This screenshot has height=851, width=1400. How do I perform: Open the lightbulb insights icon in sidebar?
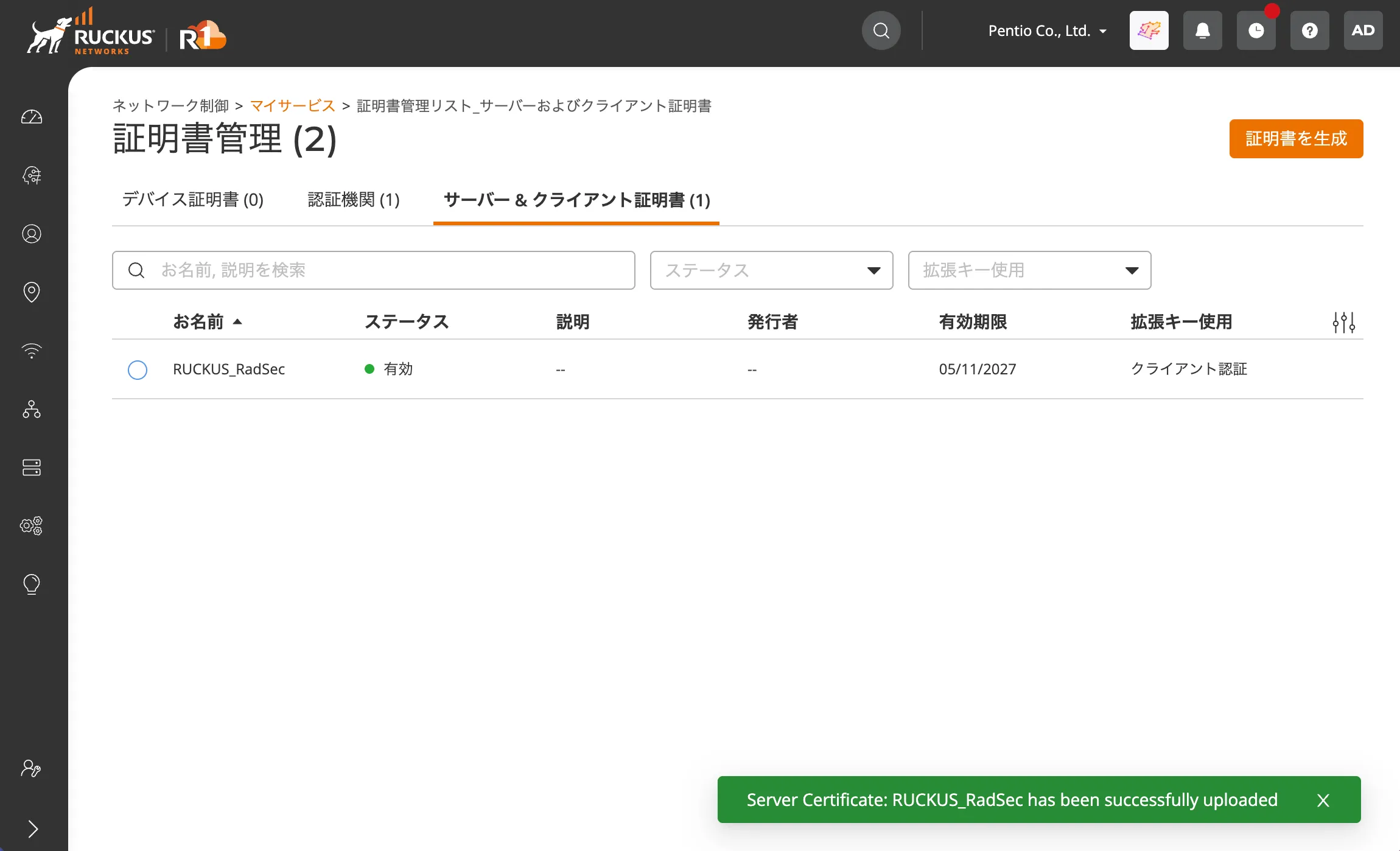click(32, 584)
